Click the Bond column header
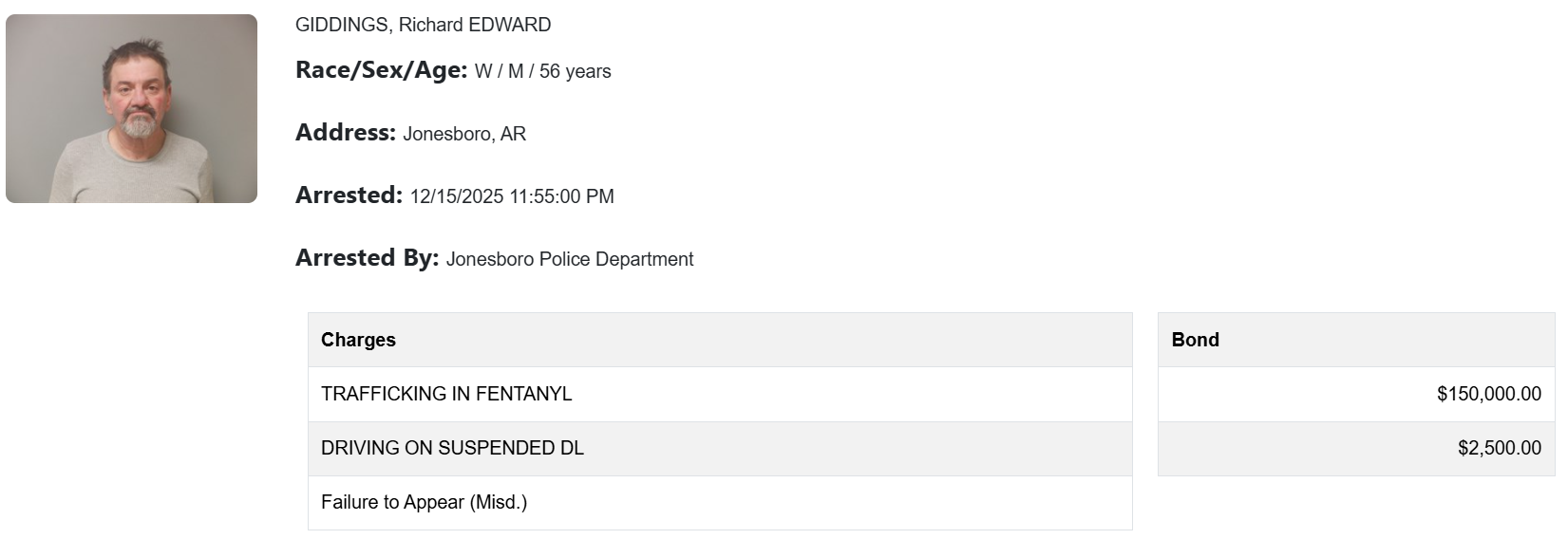Screen dimensions: 1568x539 (x=1195, y=340)
